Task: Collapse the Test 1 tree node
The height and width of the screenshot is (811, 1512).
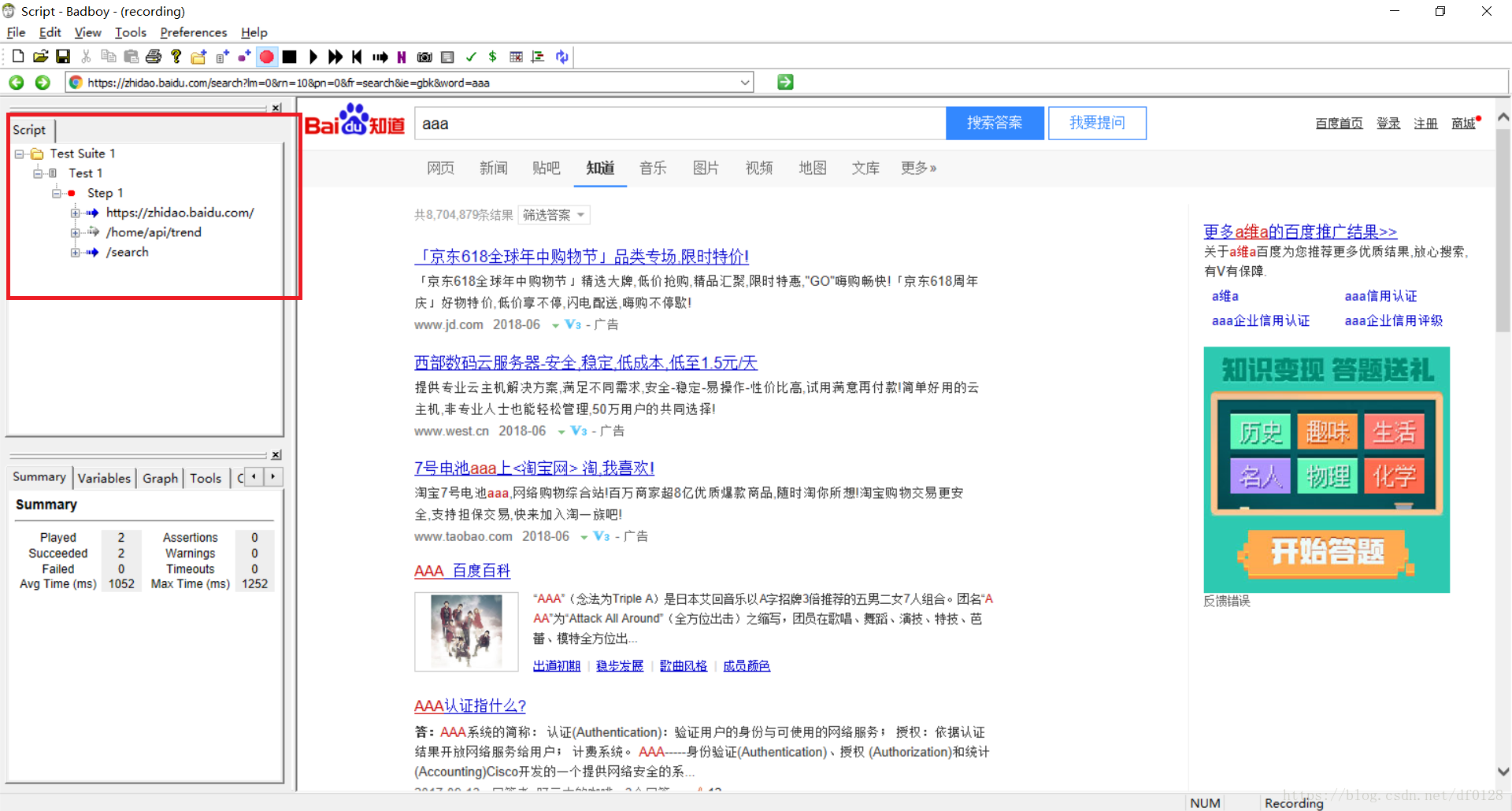Action: coord(37,174)
